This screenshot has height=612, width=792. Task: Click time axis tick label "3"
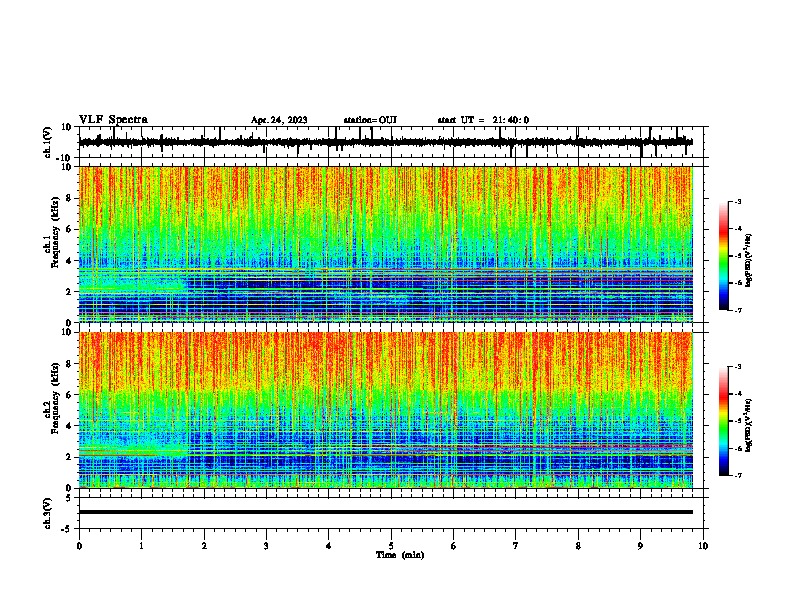click(266, 546)
